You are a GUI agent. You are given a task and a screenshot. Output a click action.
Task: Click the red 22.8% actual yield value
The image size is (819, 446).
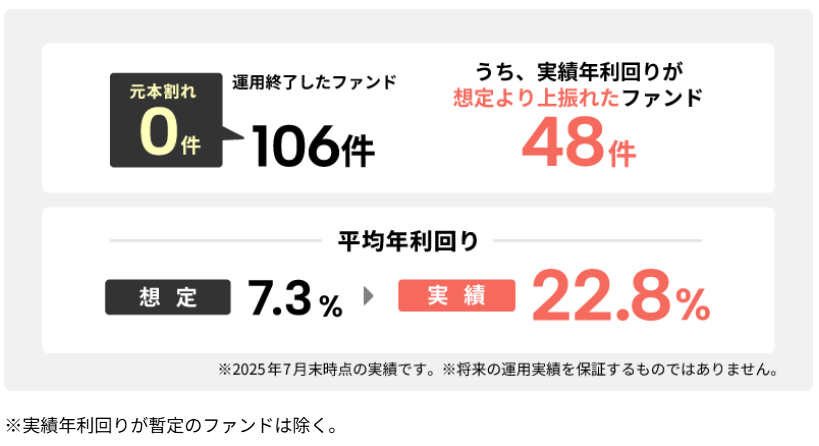coord(621,295)
